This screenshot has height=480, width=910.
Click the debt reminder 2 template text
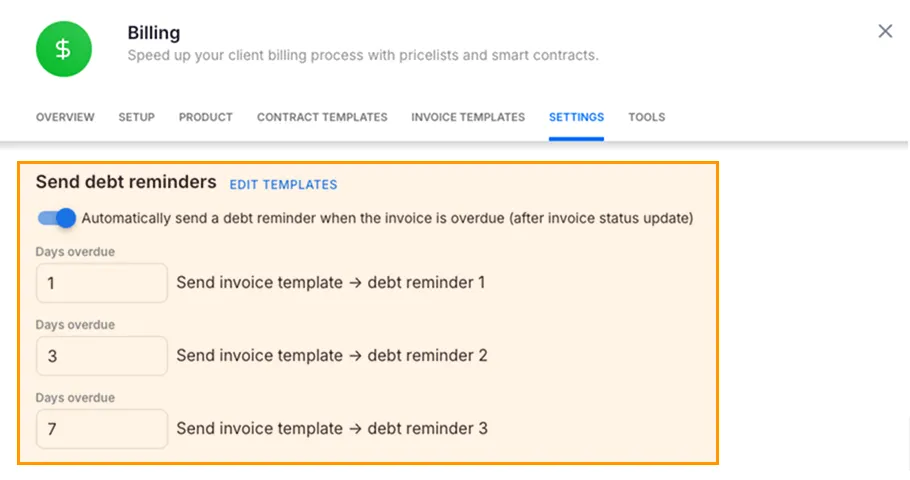pos(332,356)
